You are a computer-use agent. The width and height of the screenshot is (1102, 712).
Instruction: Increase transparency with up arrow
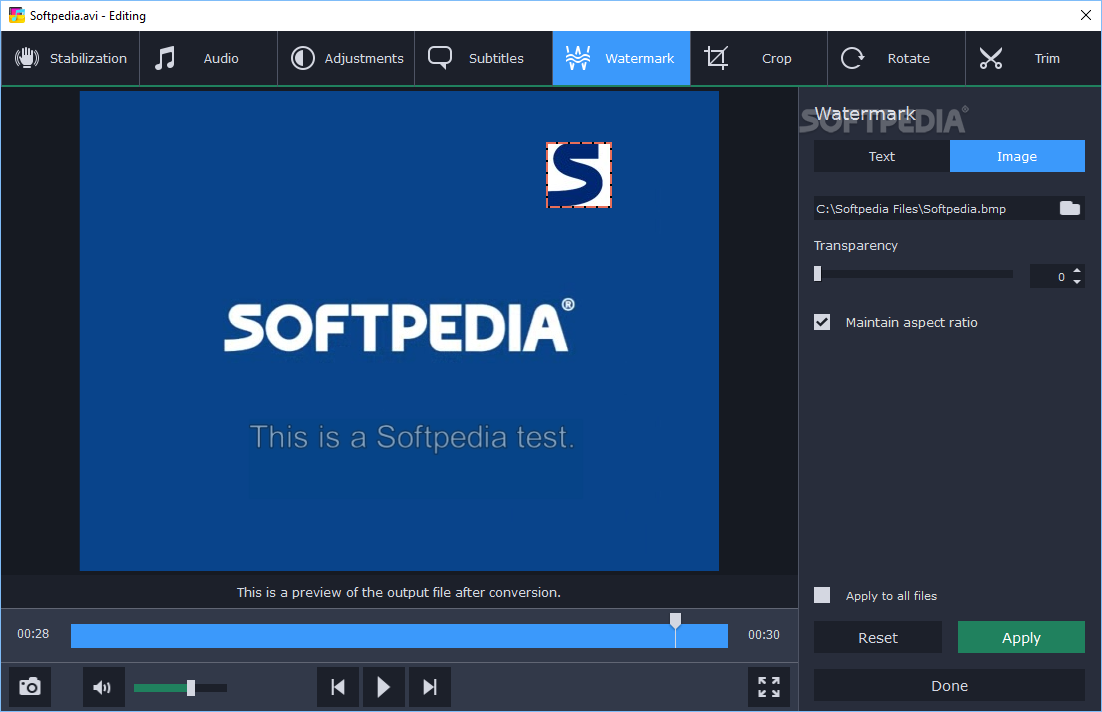click(1077, 271)
